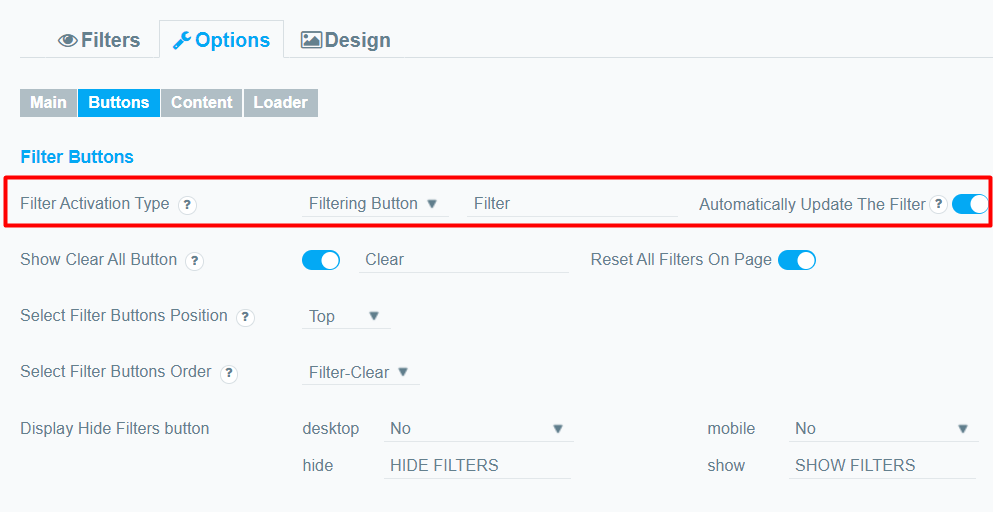The height and width of the screenshot is (512, 993).
Task: Click the SHOW FILTERS text field
Action: [882, 466]
